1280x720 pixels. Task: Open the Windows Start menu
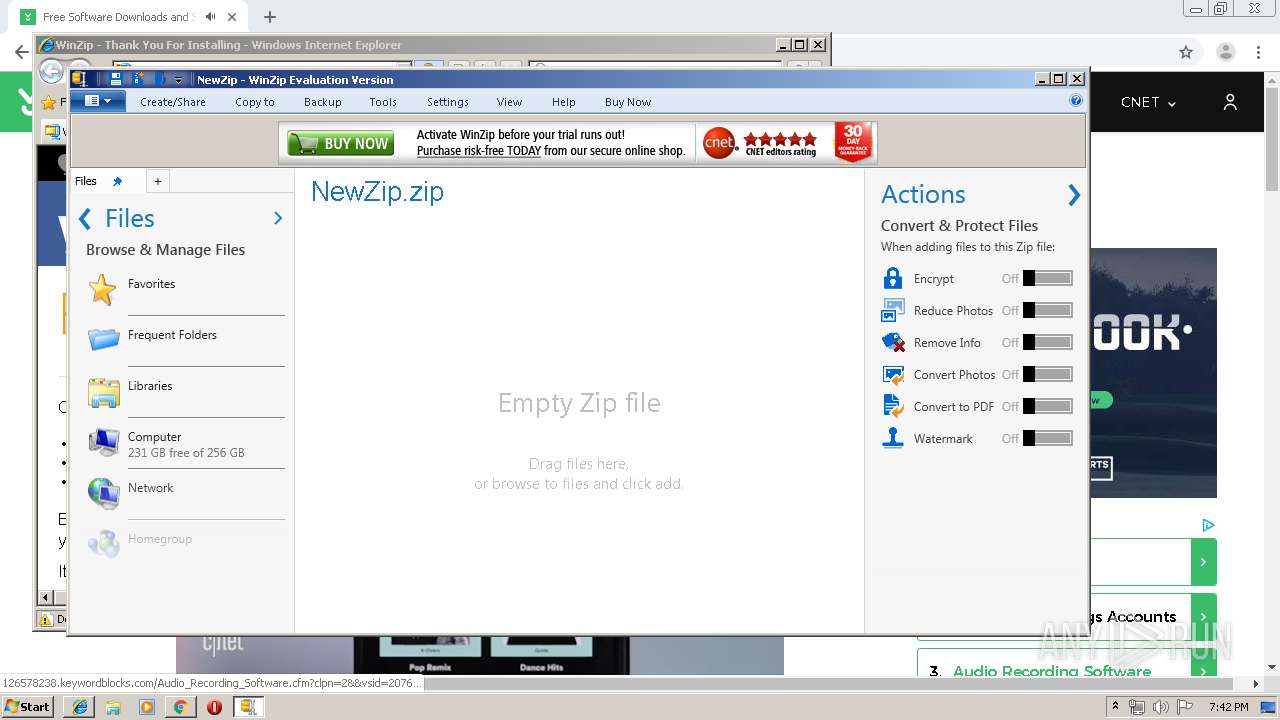[27, 706]
